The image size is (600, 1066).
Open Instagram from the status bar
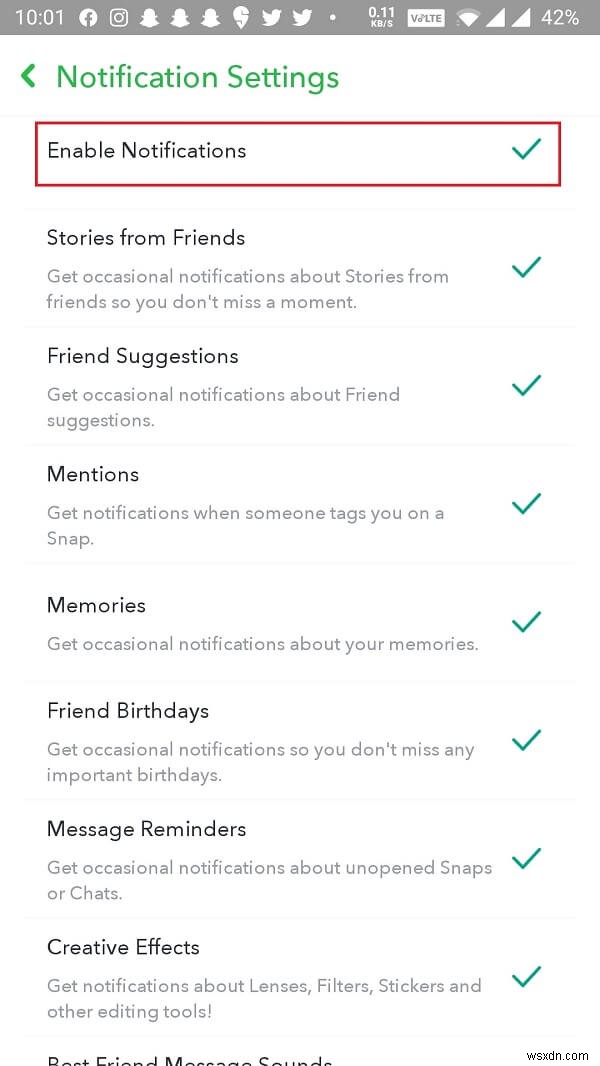click(118, 17)
